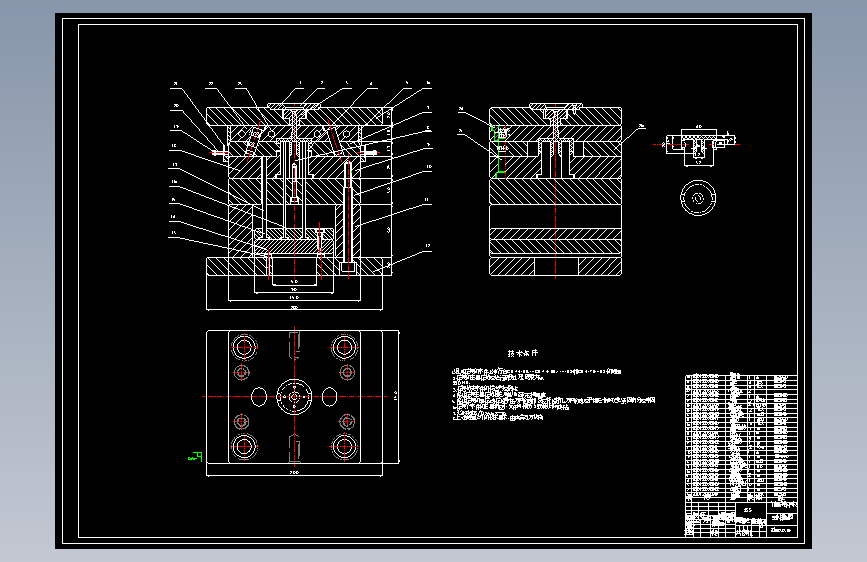Select the red horizontal centerline in the plan view
Viewport: 867px width, 562px height.
coord(294,397)
